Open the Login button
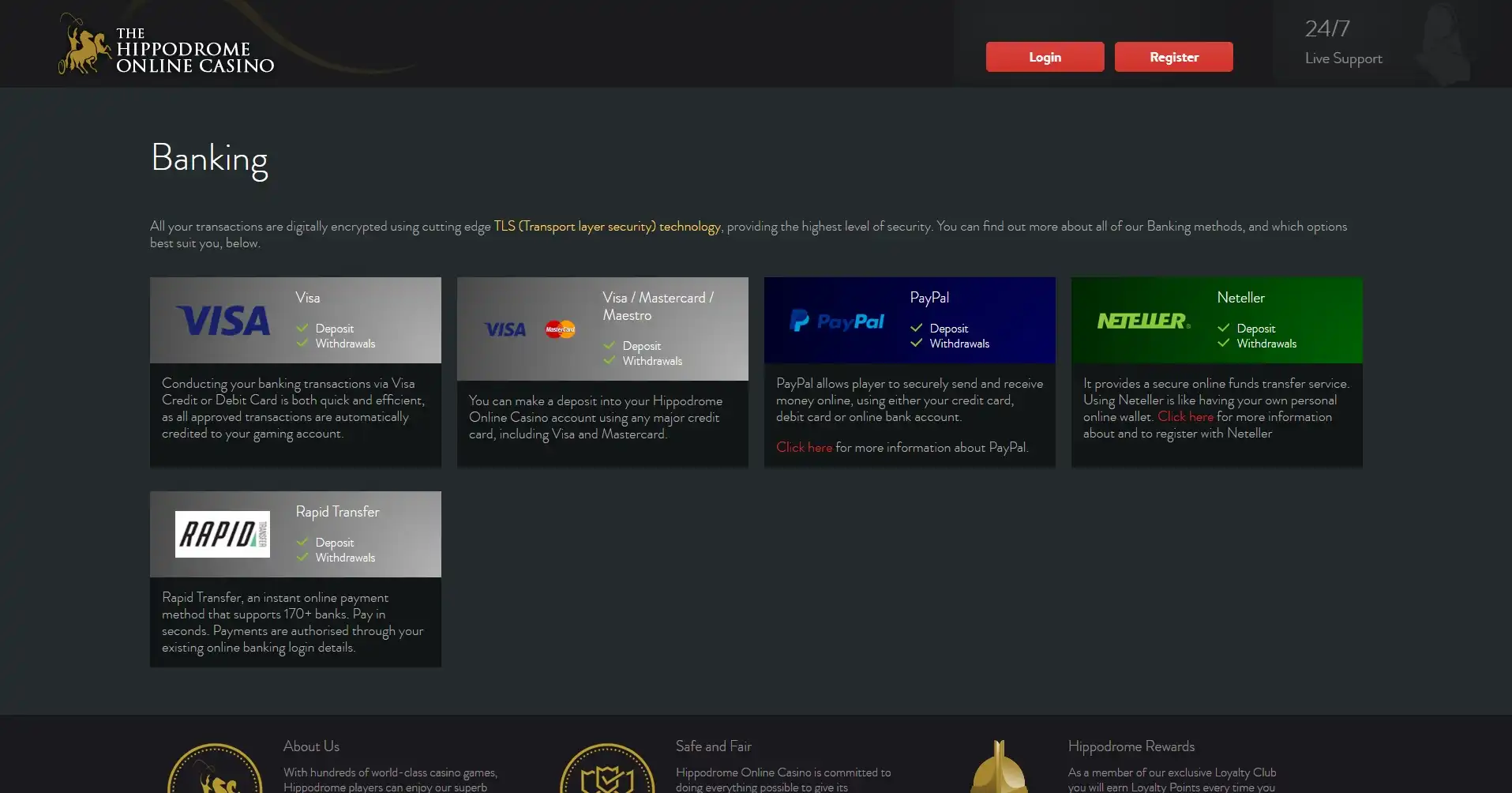The height and width of the screenshot is (793, 1512). click(1045, 57)
